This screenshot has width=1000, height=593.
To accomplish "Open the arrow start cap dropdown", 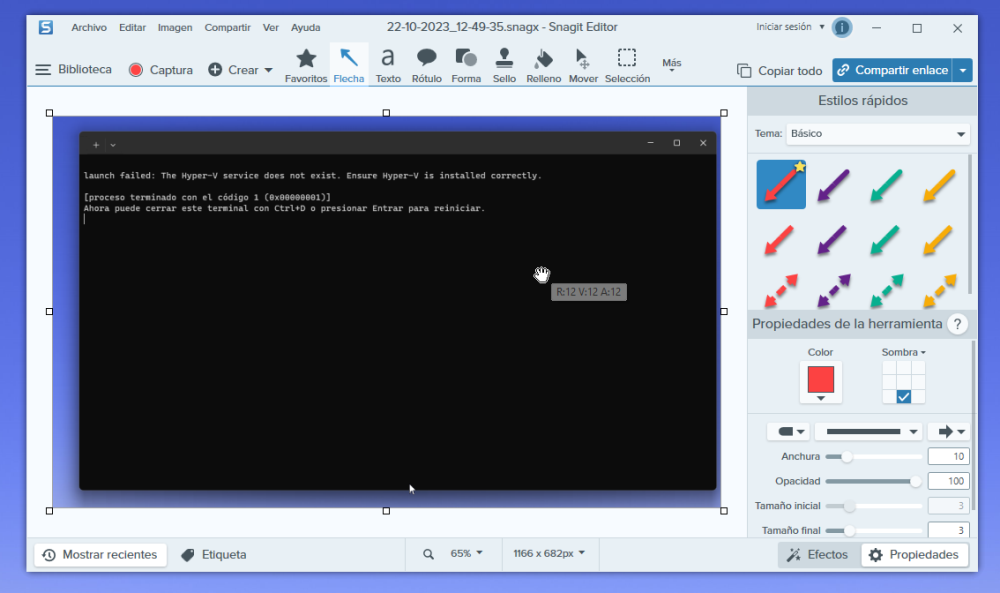I will [x=788, y=432].
